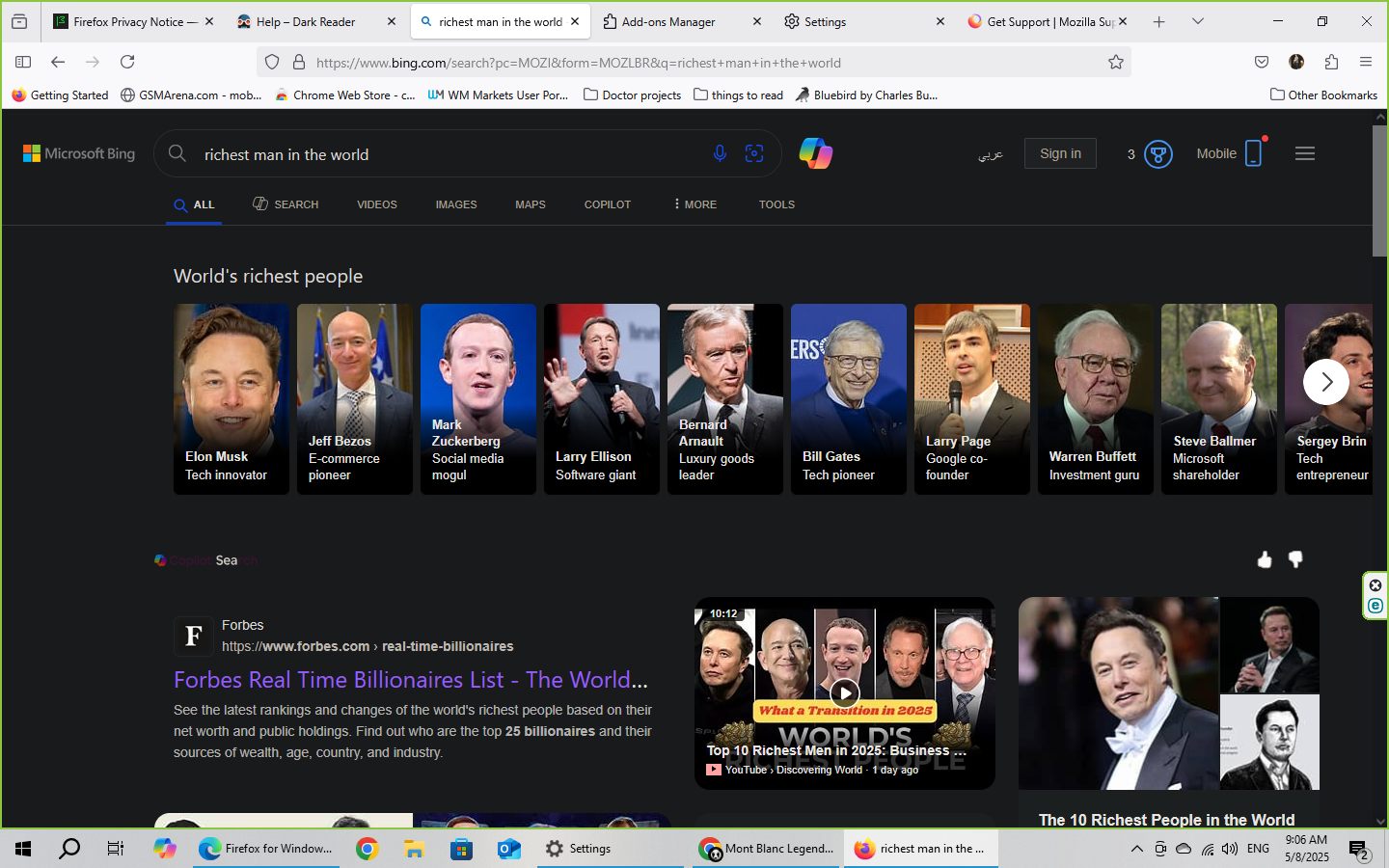Click the thumbs down feedback icon
Image resolution: width=1389 pixels, height=868 pixels.
[x=1295, y=559]
